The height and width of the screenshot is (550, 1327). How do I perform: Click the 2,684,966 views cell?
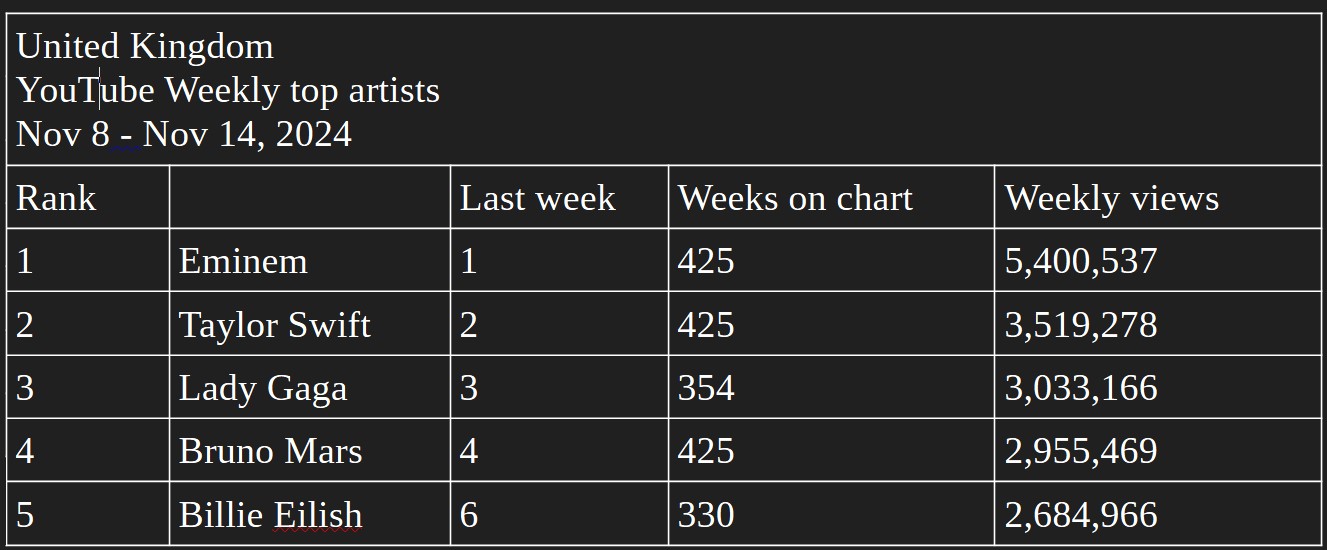tap(1158, 514)
